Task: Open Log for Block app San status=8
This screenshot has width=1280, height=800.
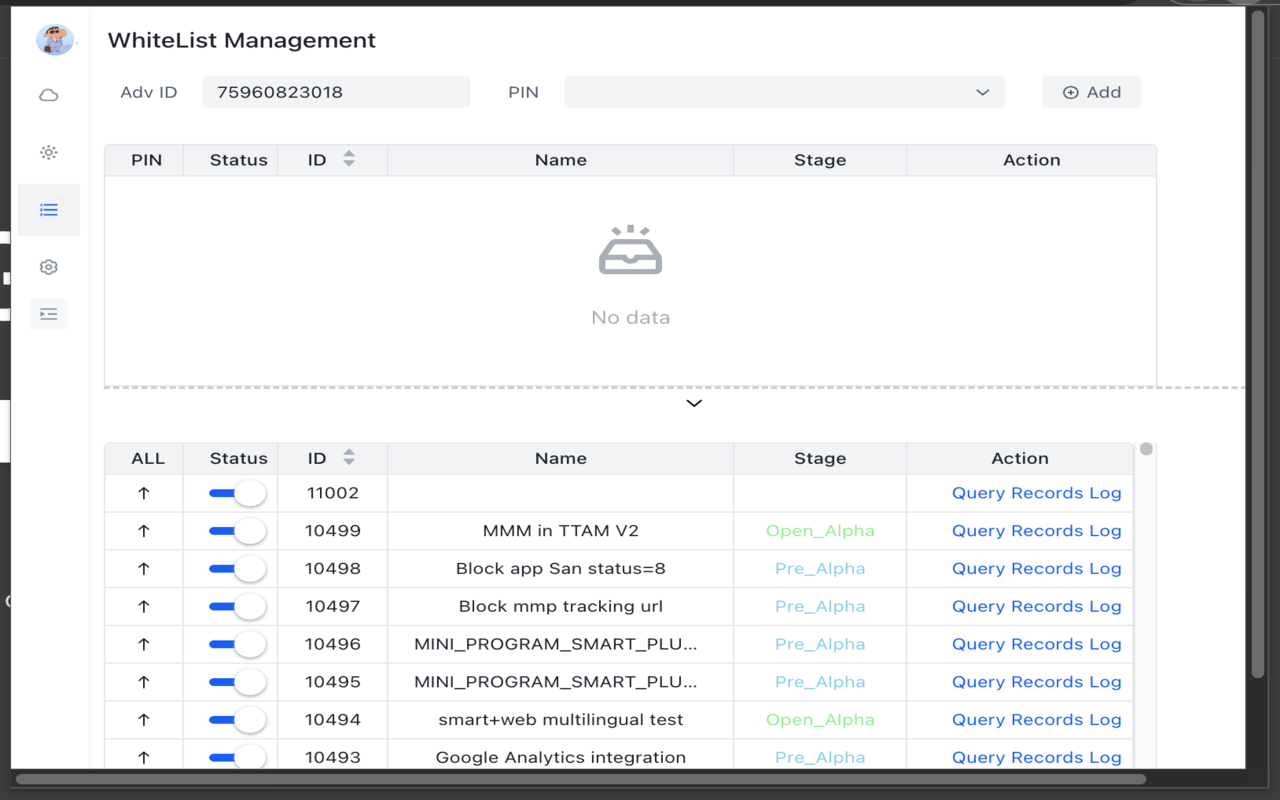Action: tap(1105, 569)
